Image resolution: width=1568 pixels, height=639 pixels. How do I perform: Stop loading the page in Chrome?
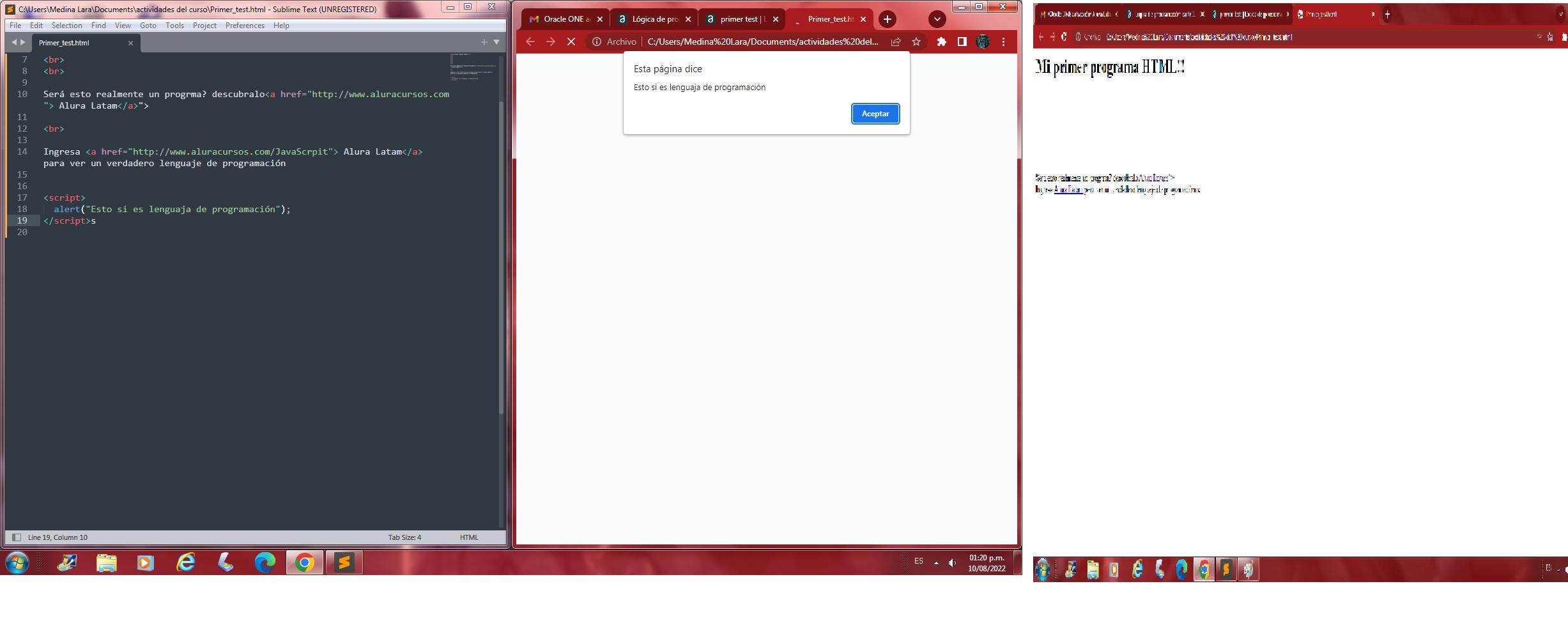point(571,42)
